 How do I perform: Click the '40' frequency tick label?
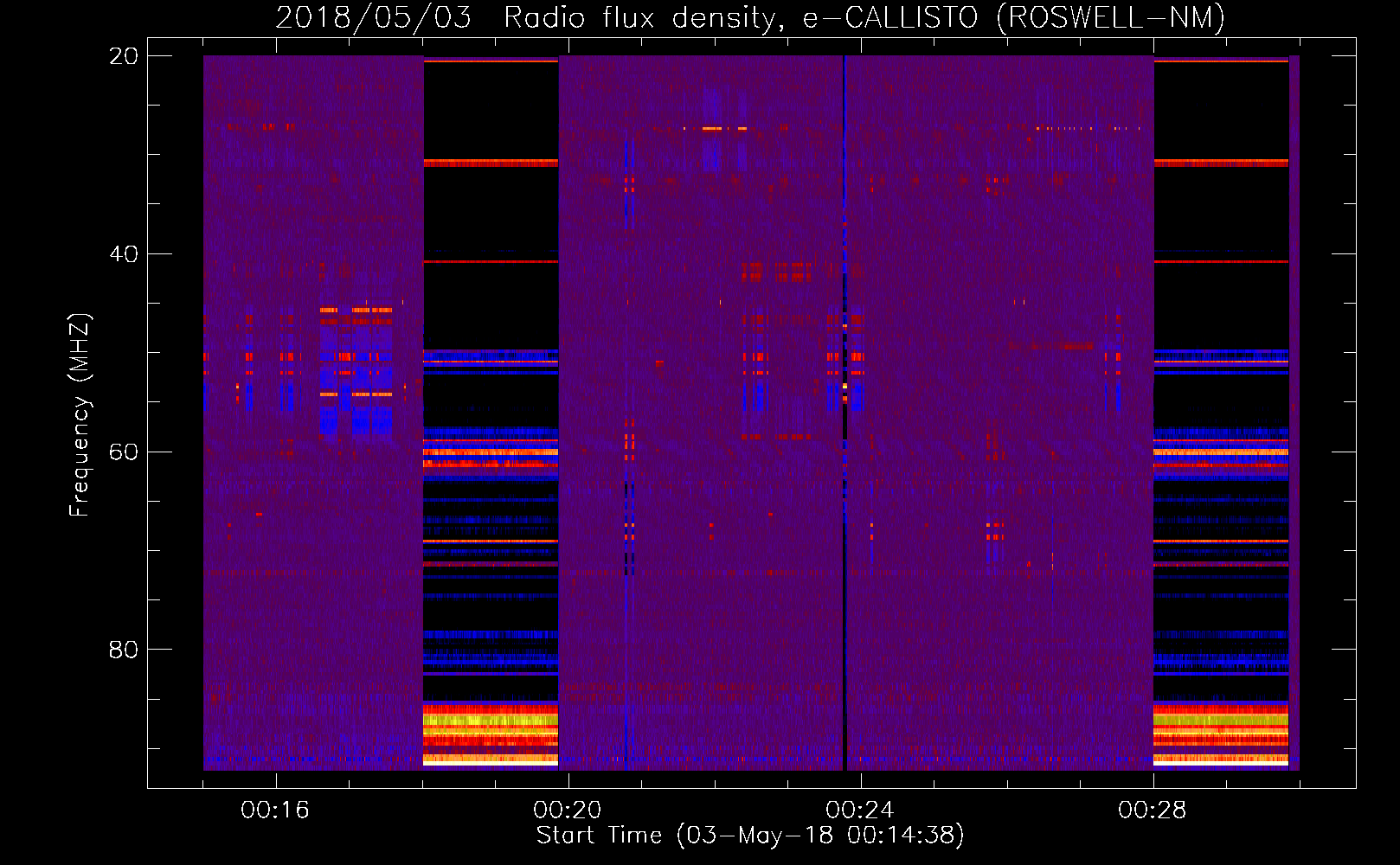click(124, 254)
